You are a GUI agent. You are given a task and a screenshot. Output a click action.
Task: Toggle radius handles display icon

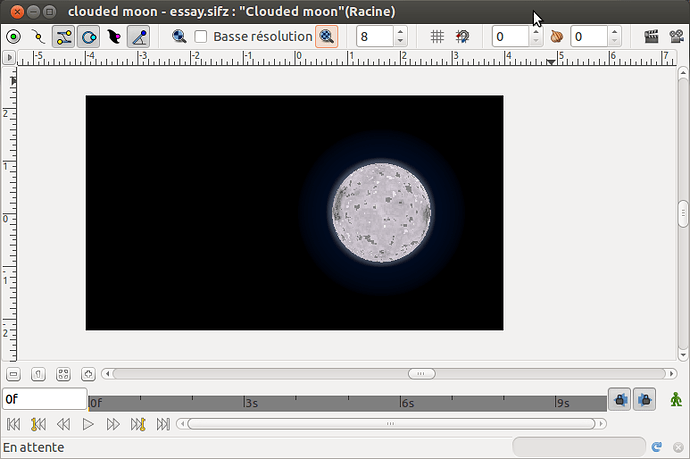(x=89, y=37)
